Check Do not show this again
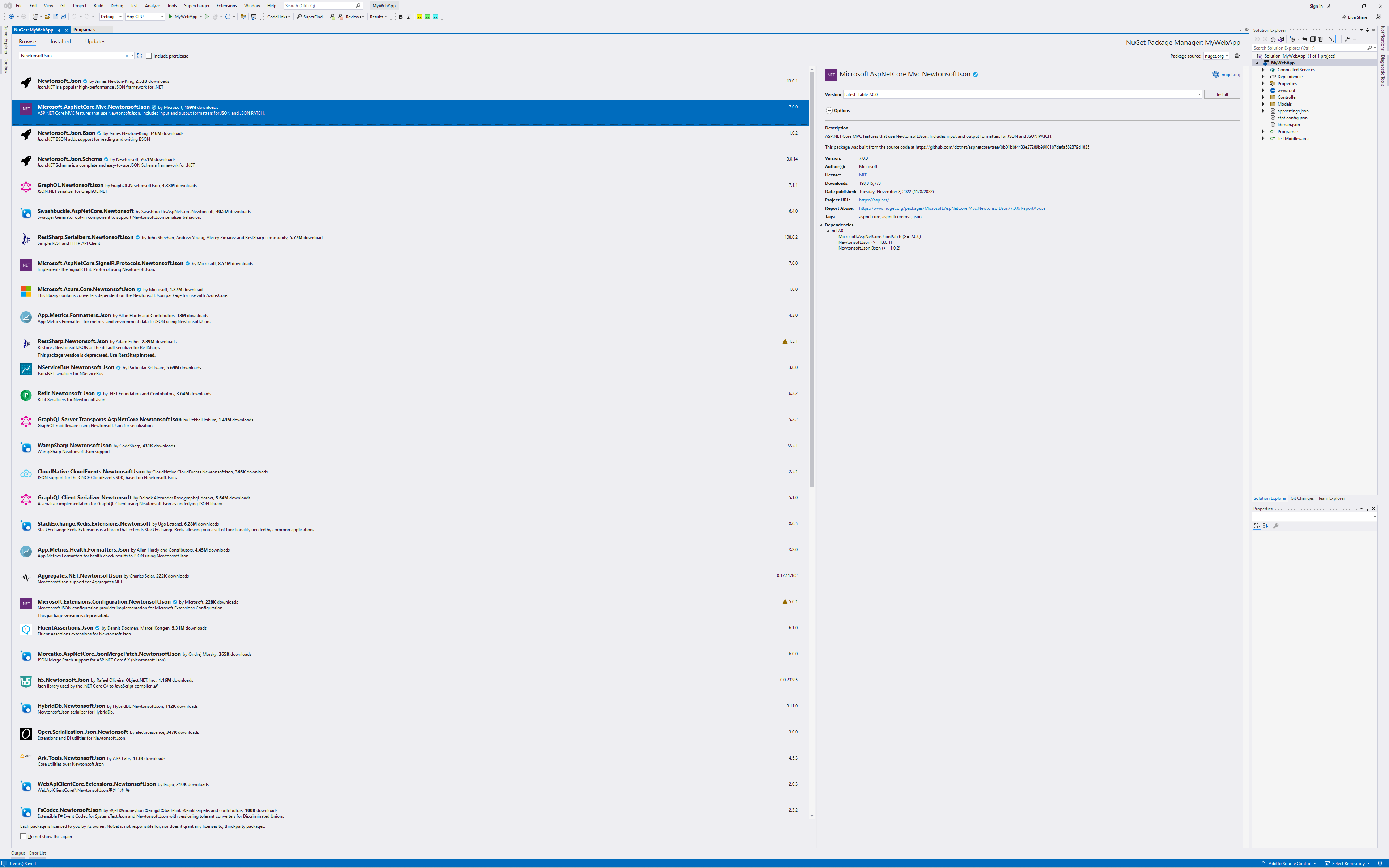Viewport: 1389px width, 868px height. 23,837
